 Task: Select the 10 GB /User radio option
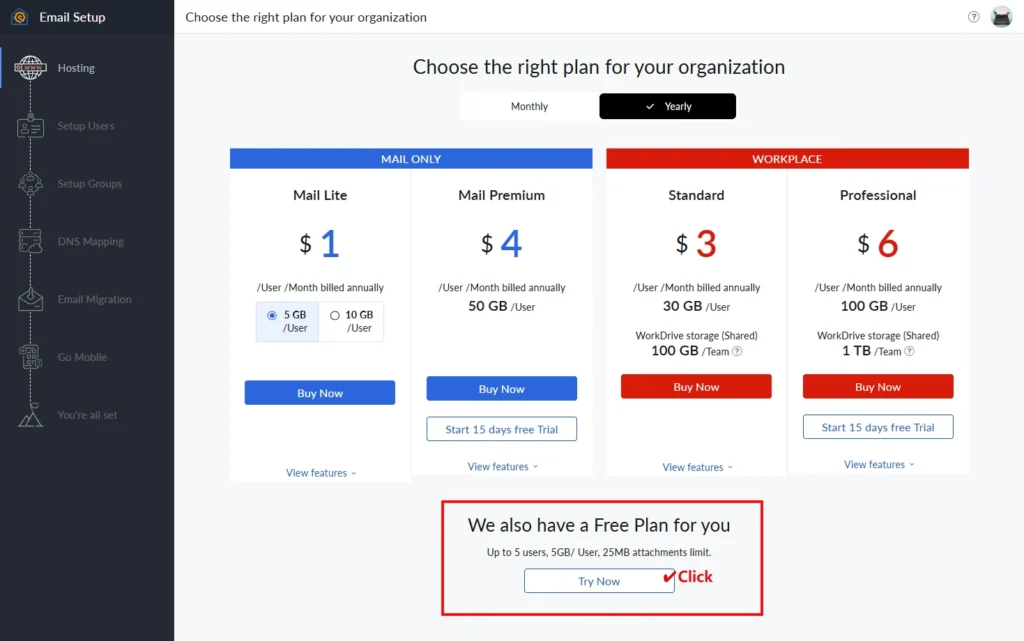click(x=335, y=315)
